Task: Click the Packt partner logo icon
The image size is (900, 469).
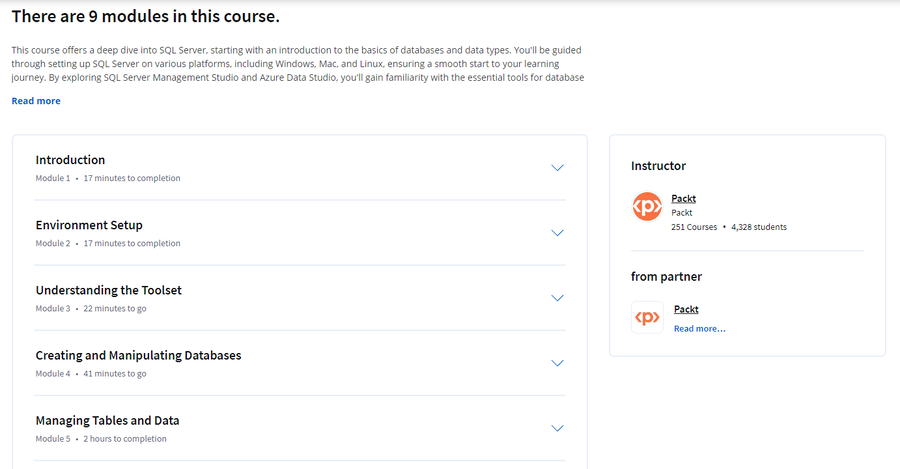Action: click(x=647, y=317)
